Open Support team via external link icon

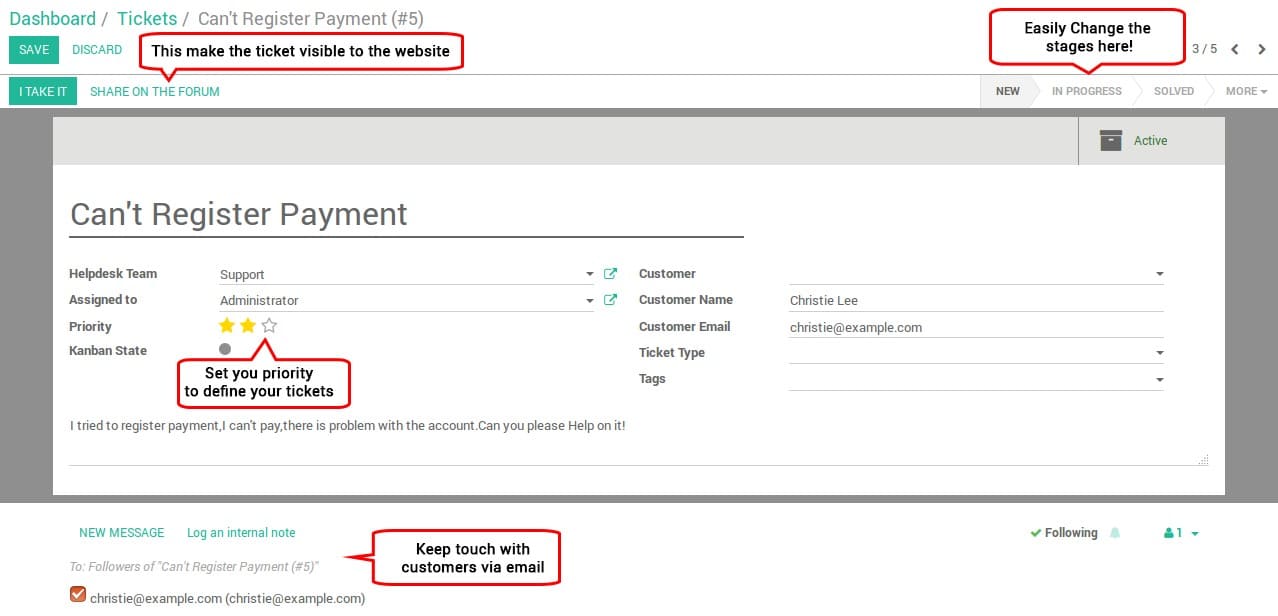point(611,273)
